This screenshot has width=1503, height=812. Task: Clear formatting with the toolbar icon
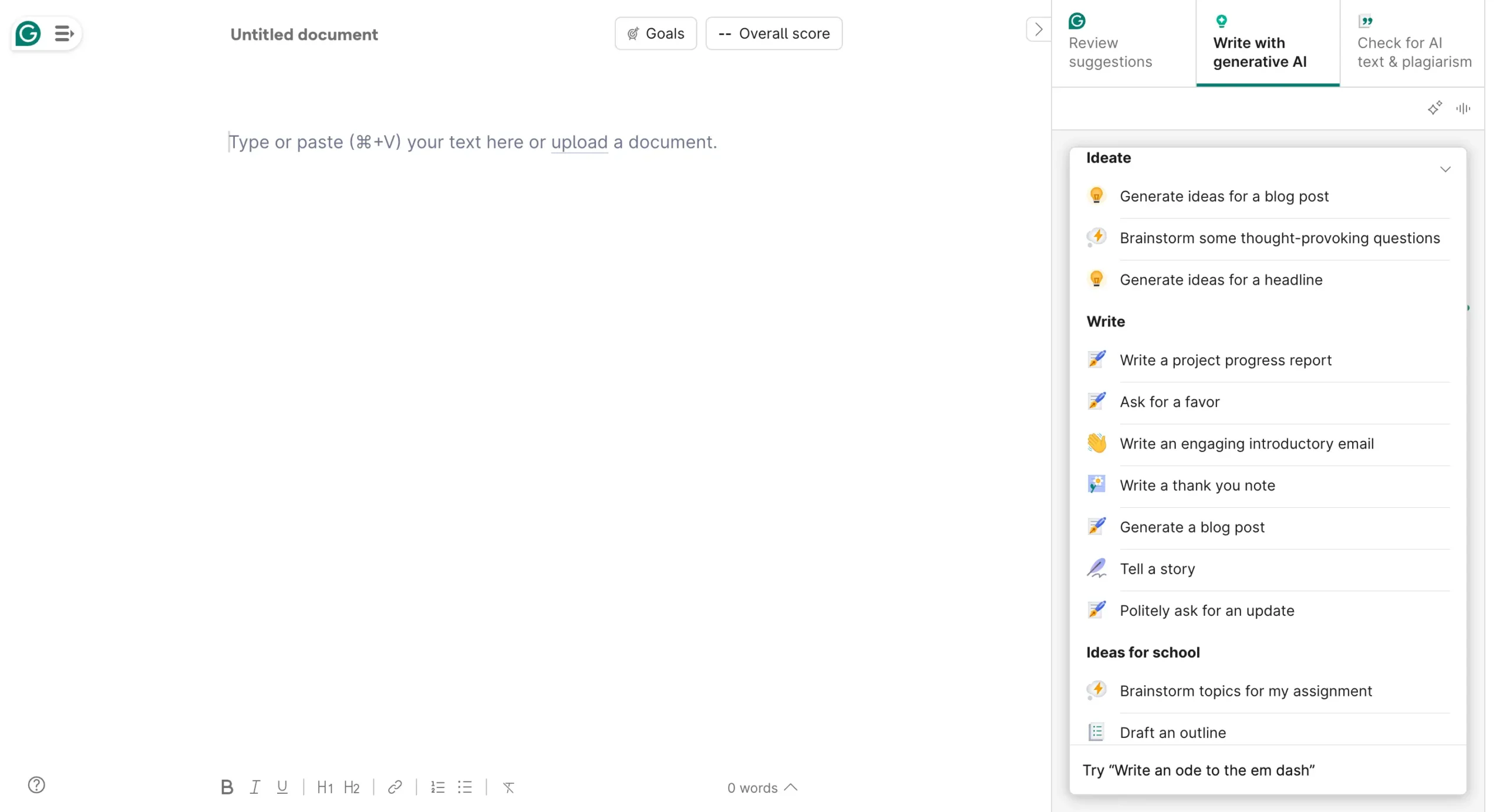[x=508, y=787]
